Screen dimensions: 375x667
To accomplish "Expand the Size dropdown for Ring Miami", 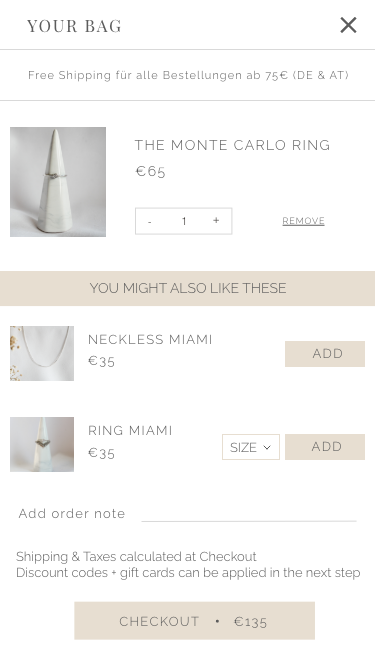I will (x=250, y=447).
